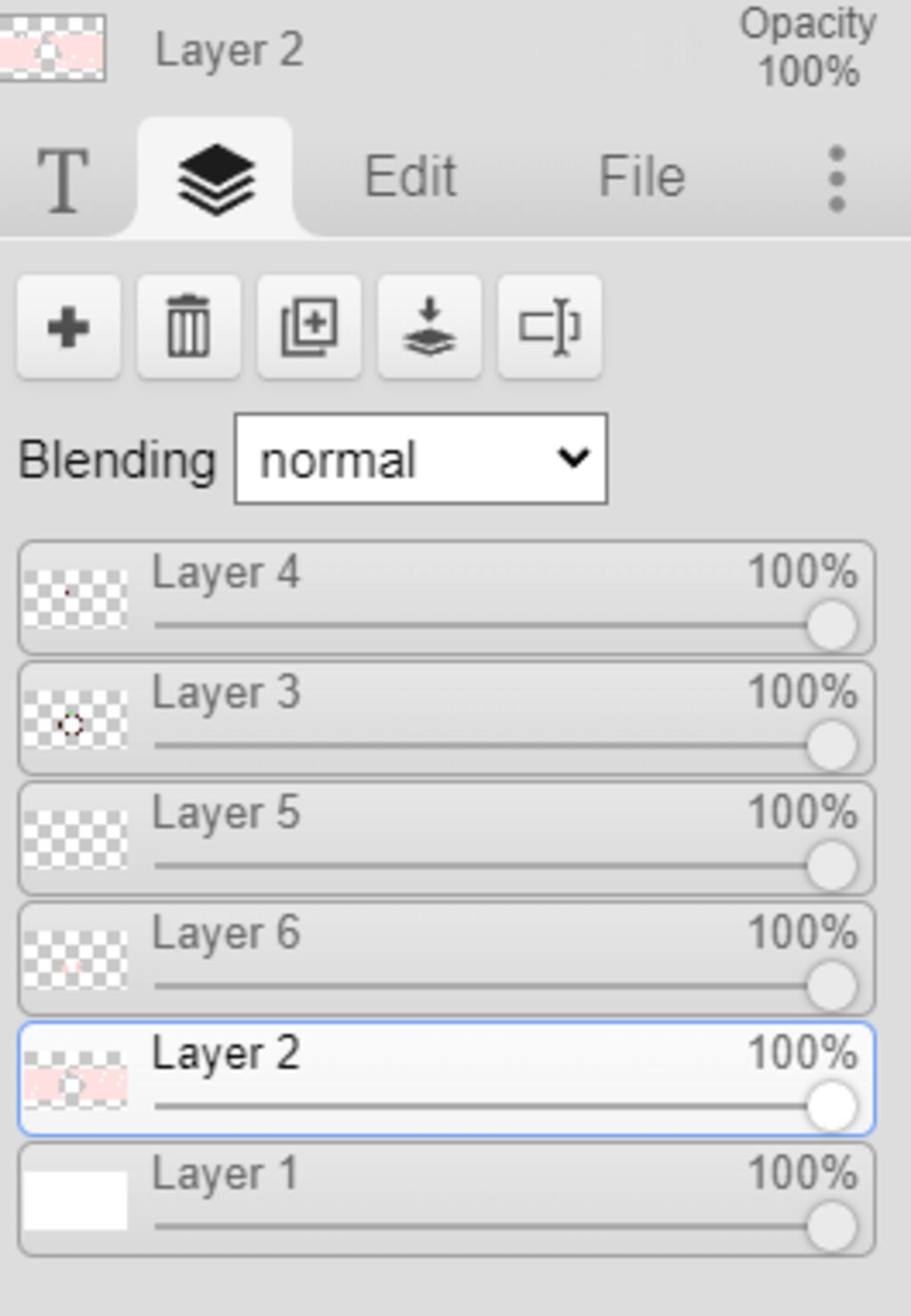Open the three-dot more options menu
This screenshot has height=1316, width=911.
tap(836, 179)
